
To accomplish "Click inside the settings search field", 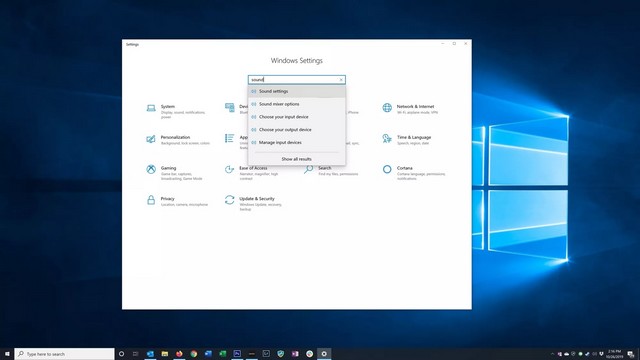I will 294,80.
